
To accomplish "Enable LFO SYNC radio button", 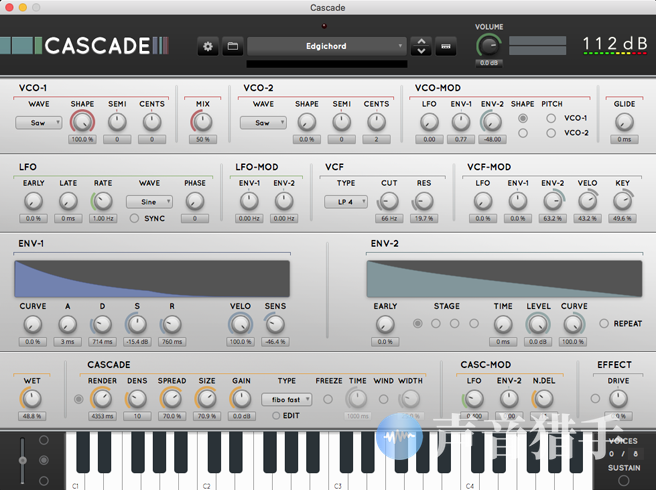I will (x=134, y=218).
